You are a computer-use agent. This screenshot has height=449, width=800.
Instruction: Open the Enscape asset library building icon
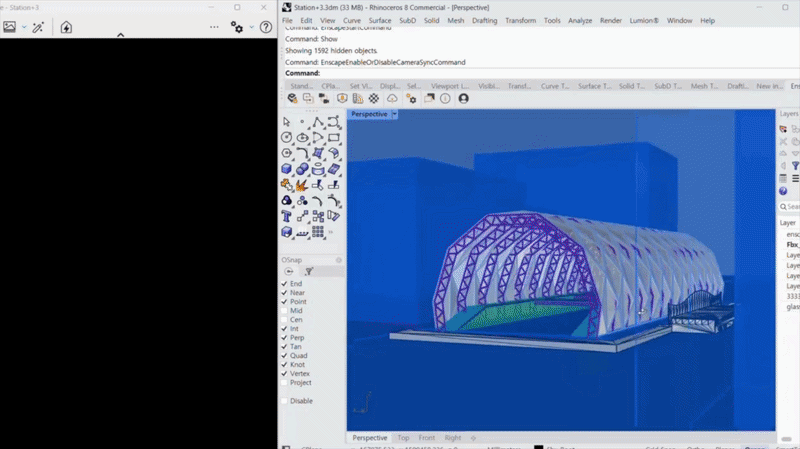pos(358,98)
